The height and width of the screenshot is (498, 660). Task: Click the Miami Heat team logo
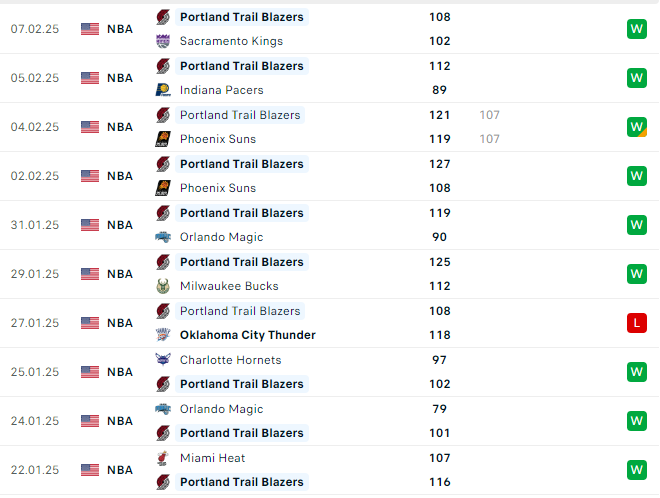coord(163,458)
